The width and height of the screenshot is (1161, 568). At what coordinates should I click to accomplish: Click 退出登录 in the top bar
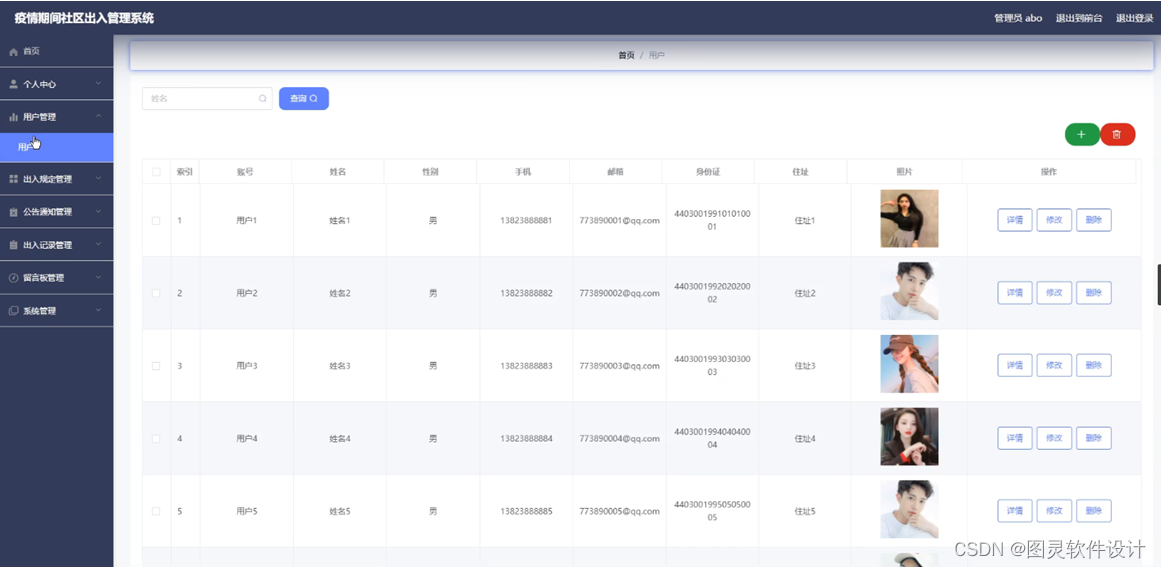[1134, 19]
